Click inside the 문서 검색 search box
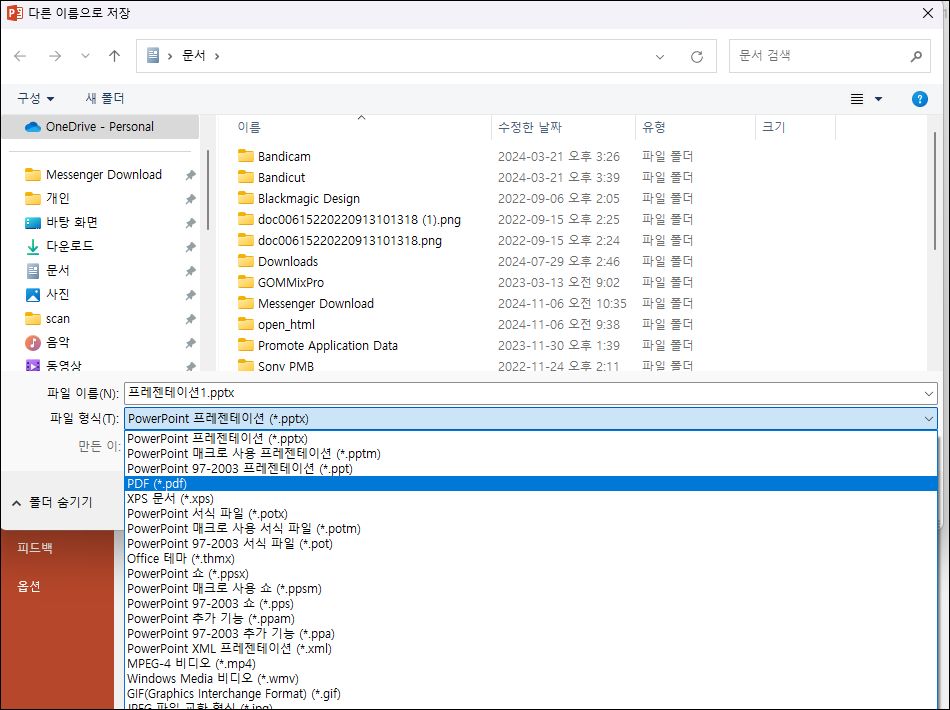The width and height of the screenshot is (950, 710). coord(820,56)
